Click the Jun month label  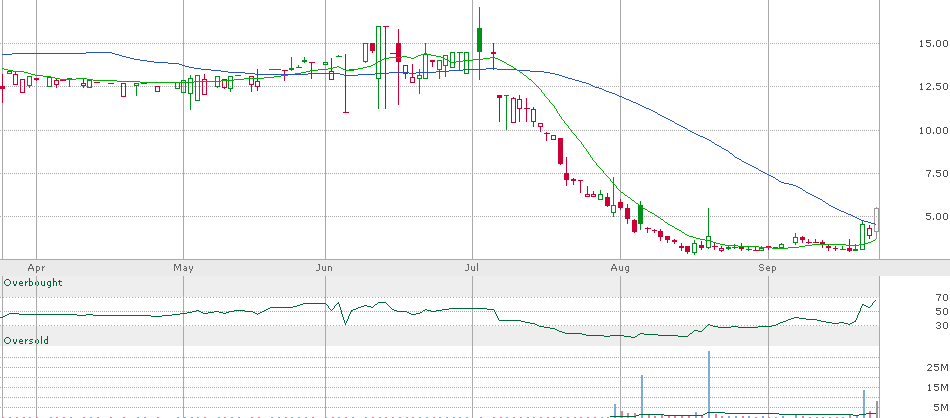[325, 267]
